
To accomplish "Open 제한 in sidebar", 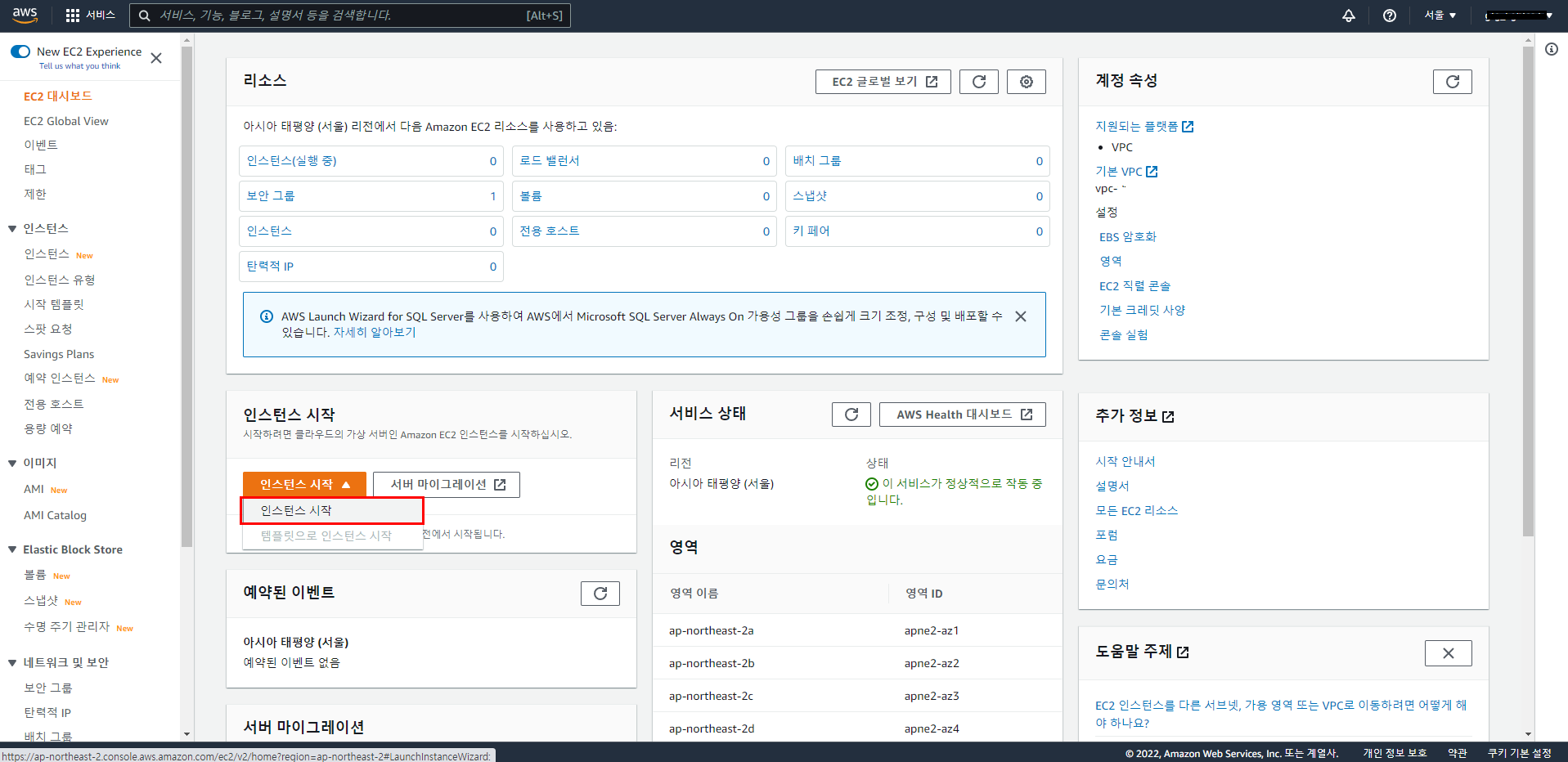I will tap(35, 194).
